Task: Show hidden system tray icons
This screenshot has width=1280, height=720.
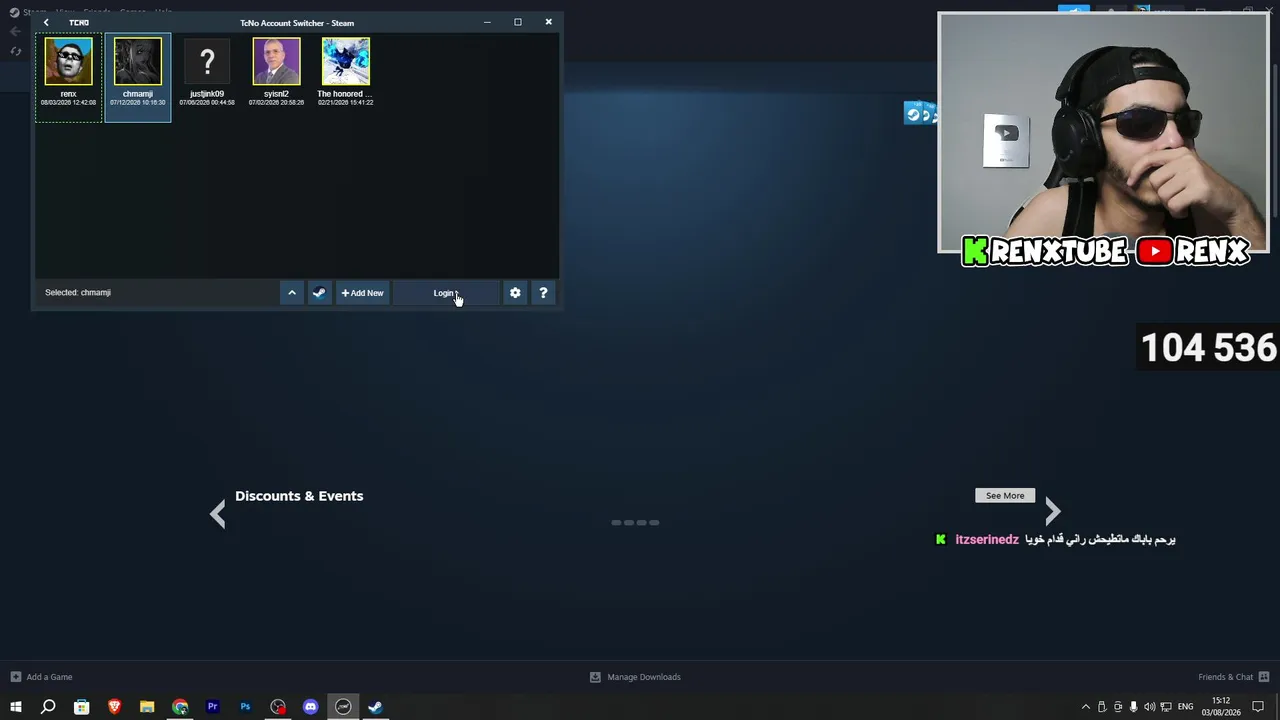Action: pos(1086,707)
